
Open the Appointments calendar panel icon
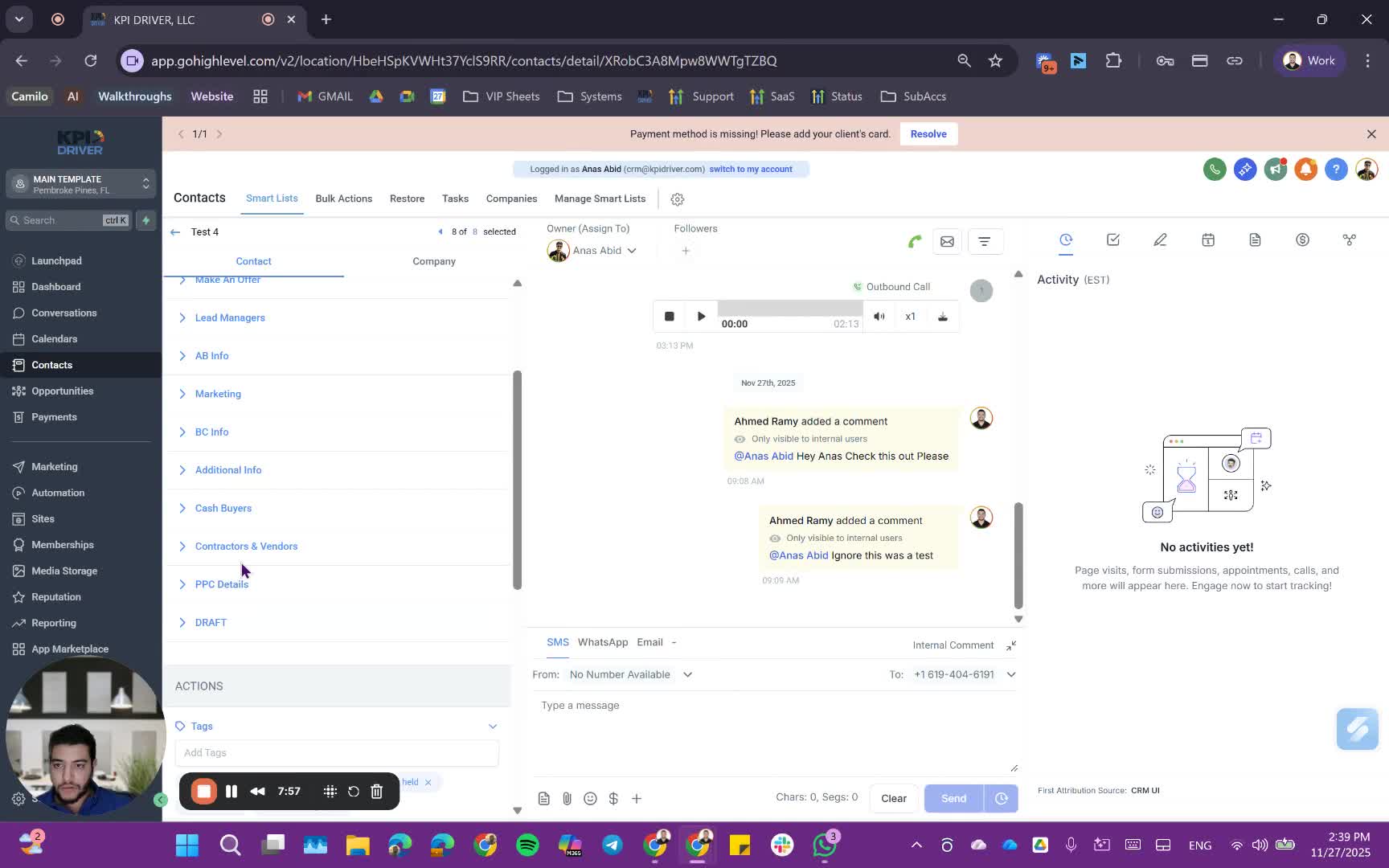[1208, 240]
